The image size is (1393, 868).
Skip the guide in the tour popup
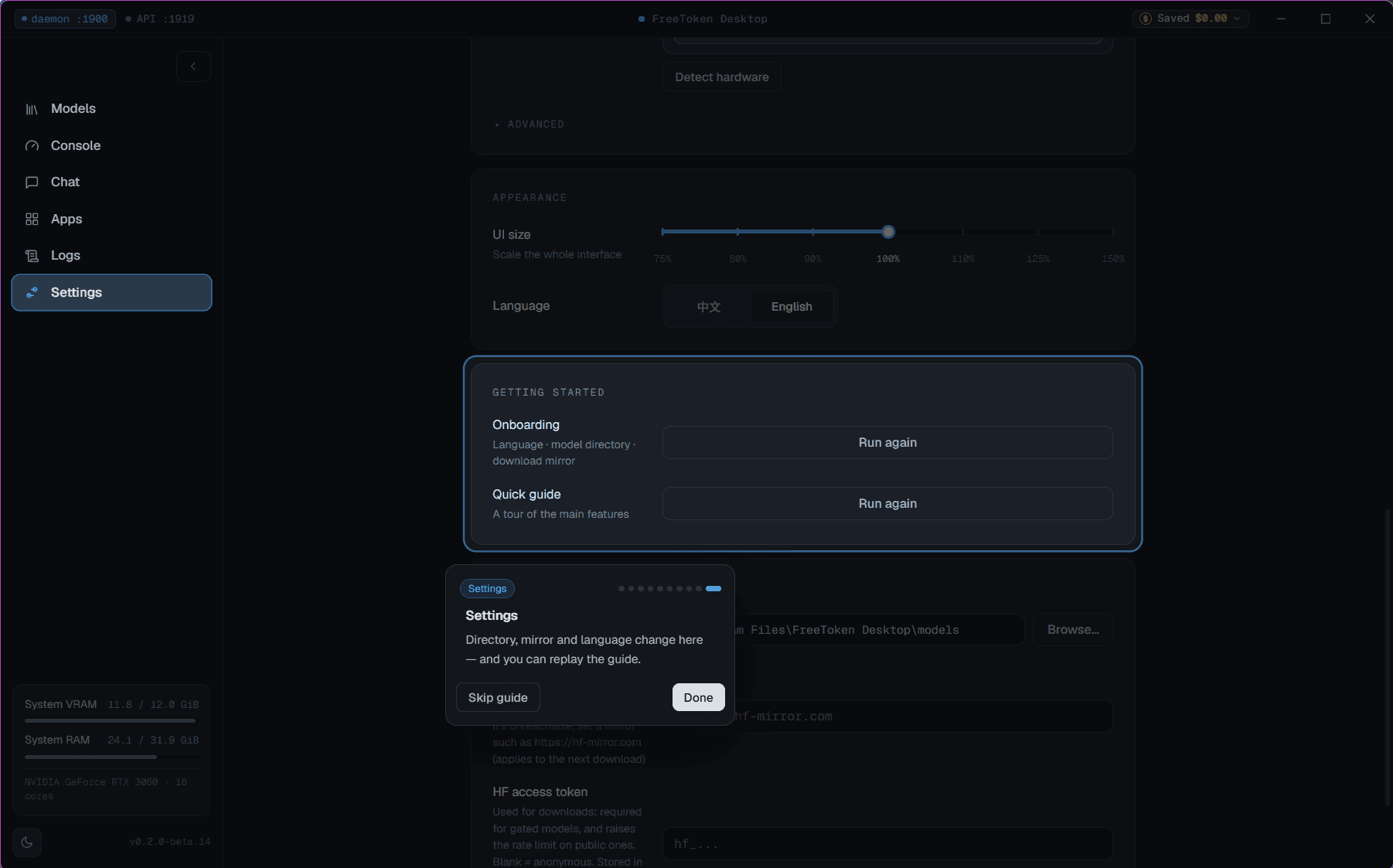[498, 698]
